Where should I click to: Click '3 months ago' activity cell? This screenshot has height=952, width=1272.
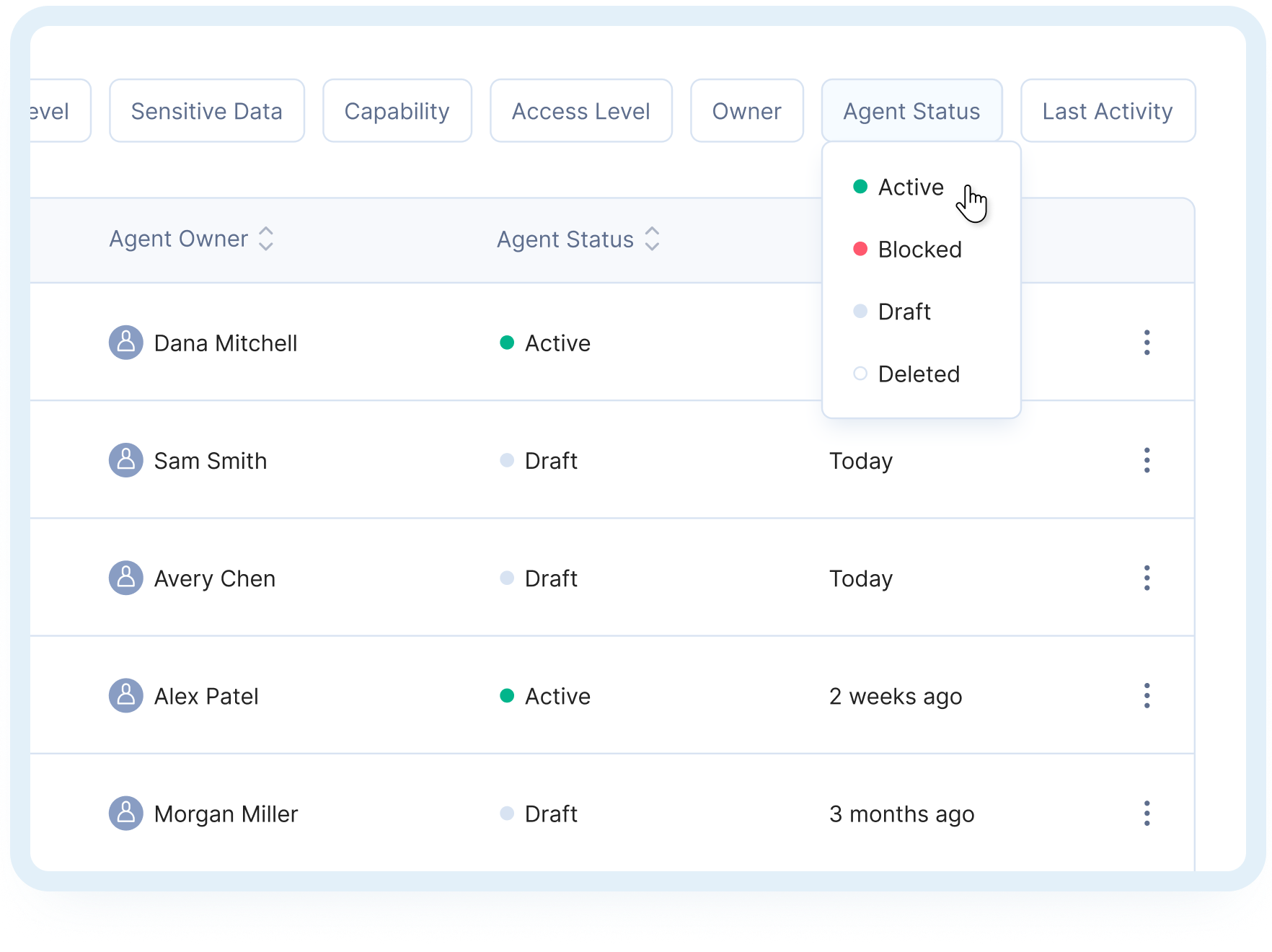(902, 813)
